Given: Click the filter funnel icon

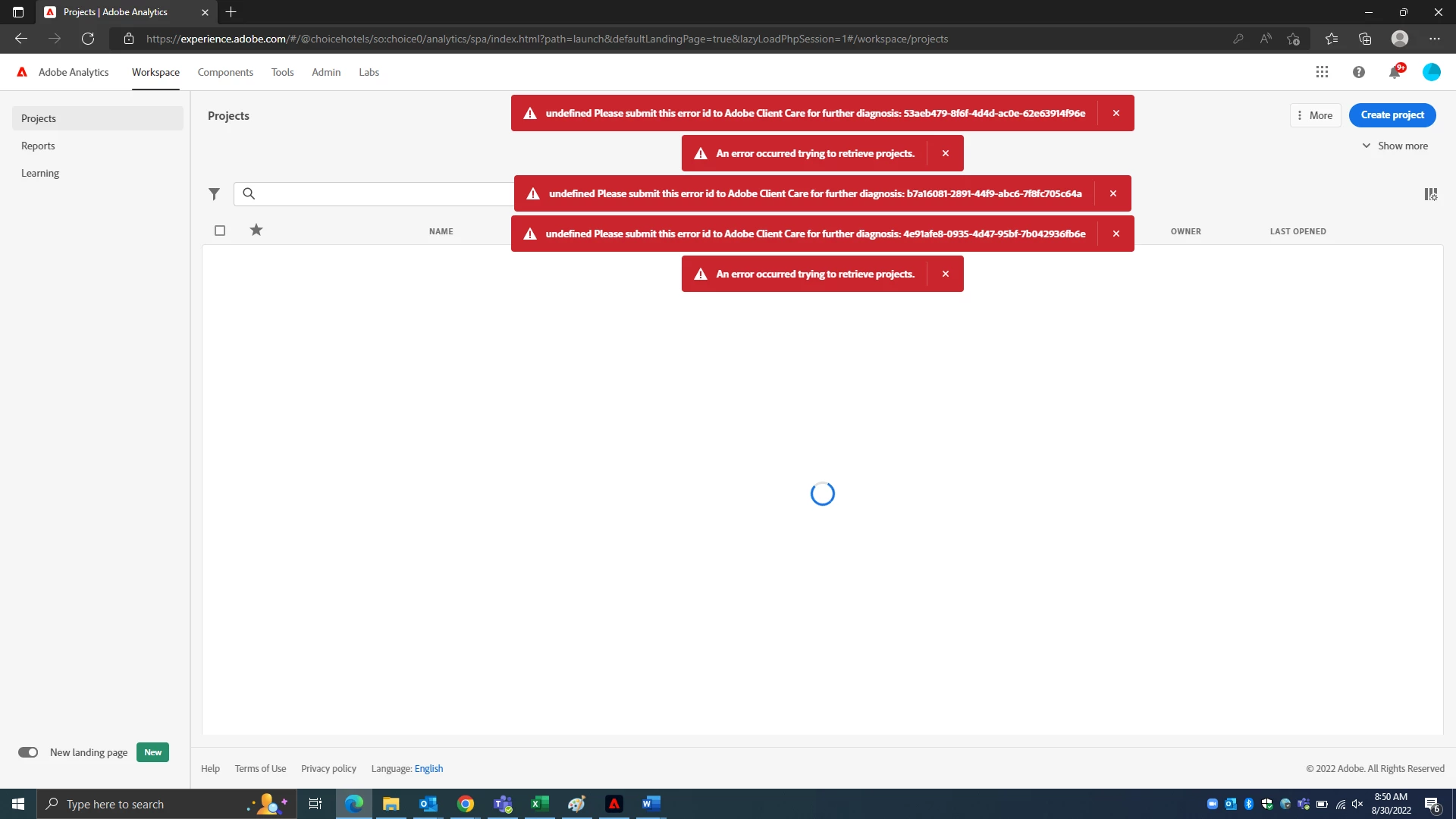Looking at the screenshot, I should tap(214, 194).
